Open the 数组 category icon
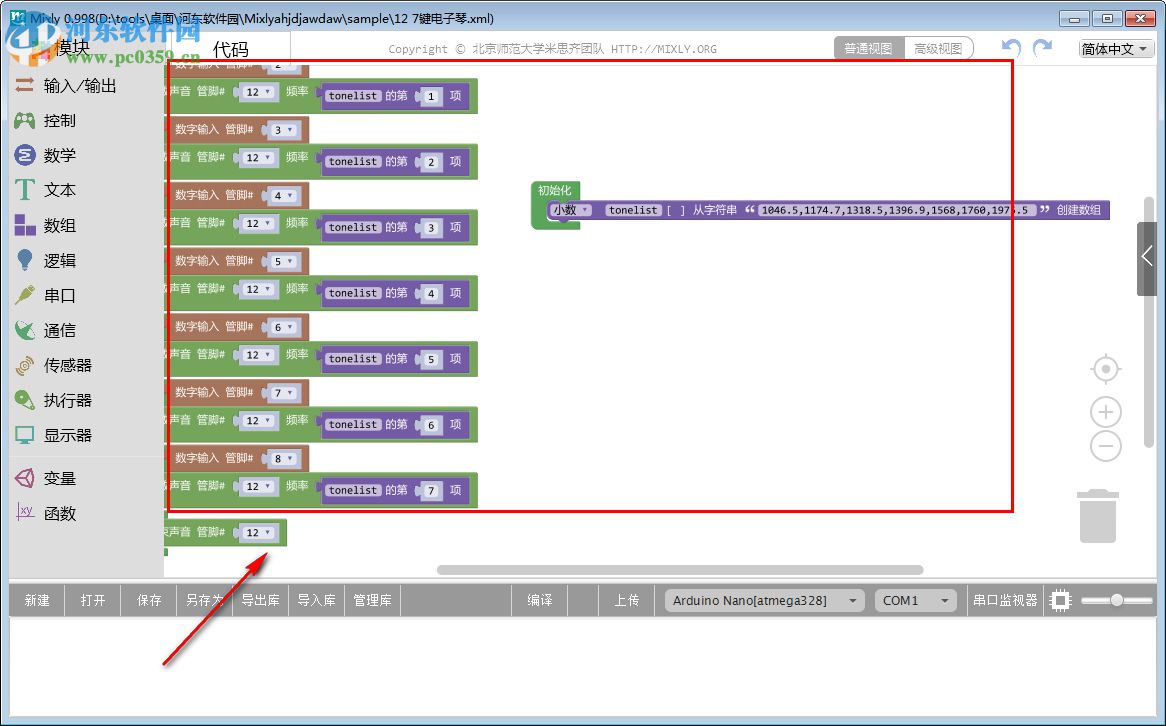Screen dimensions: 1166x726 (x=25, y=225)
